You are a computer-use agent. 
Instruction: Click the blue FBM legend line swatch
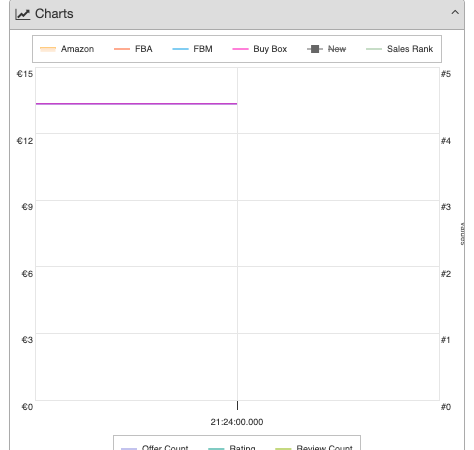click(180, 49)
